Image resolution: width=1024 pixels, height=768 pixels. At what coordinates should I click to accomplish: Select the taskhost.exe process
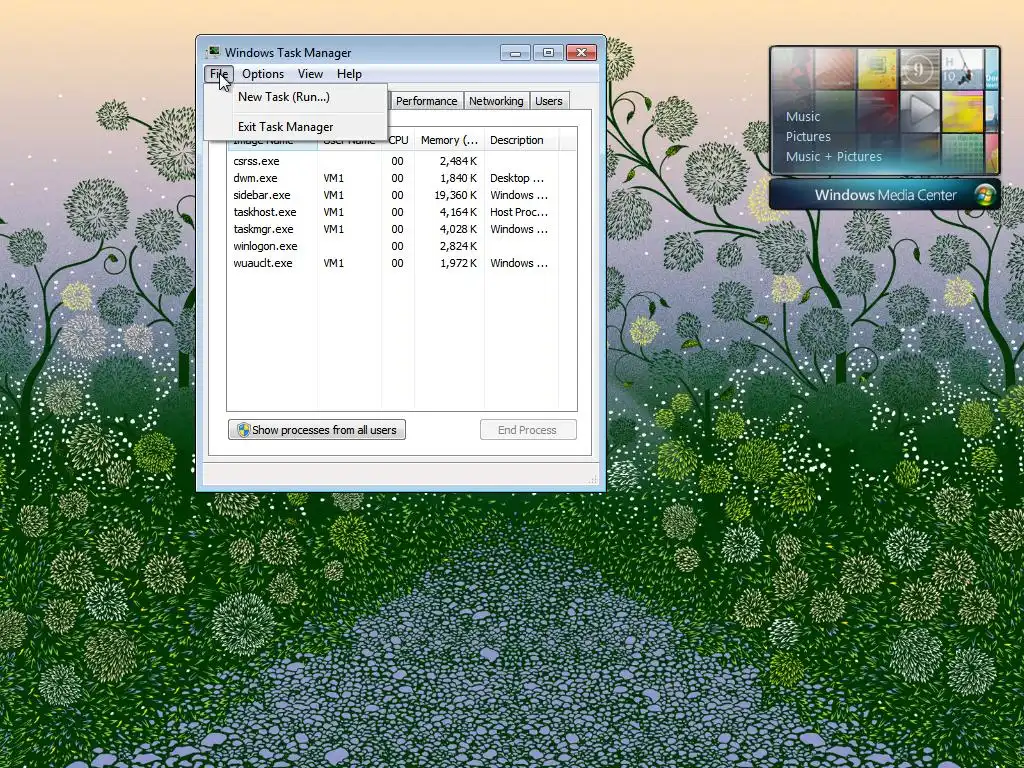(394, 212)
